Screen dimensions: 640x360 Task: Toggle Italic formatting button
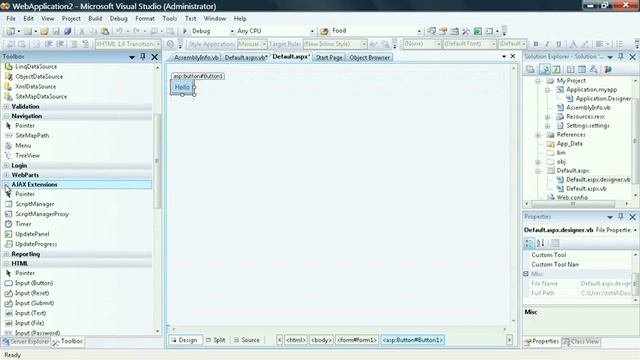(x=547, y=44)
